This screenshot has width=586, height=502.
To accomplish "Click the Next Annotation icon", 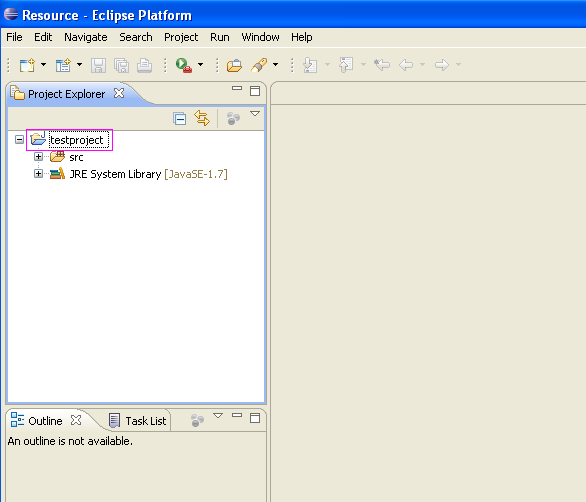I will 310,65.
